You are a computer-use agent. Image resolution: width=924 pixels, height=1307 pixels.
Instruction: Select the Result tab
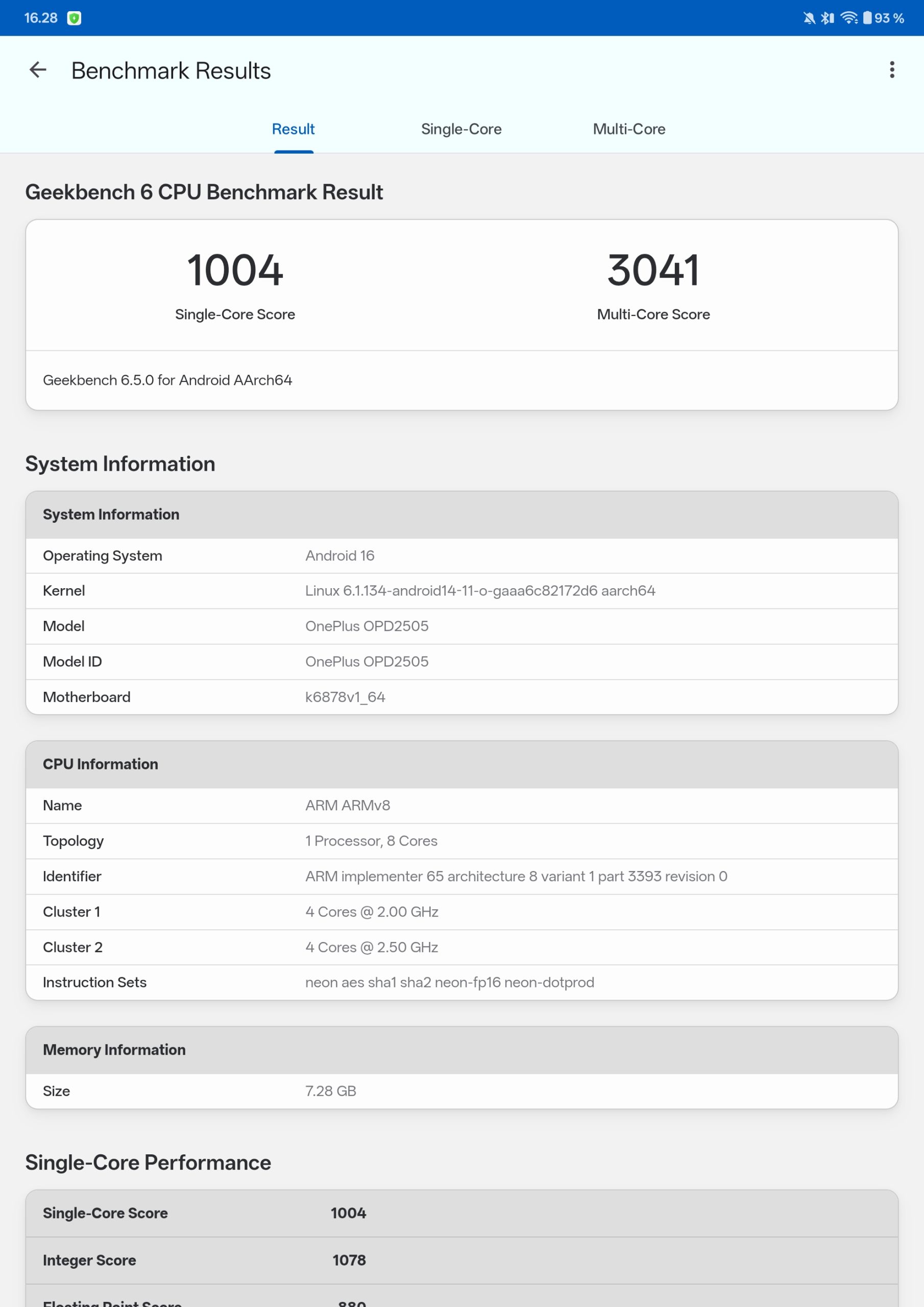[x=293, y=129]
